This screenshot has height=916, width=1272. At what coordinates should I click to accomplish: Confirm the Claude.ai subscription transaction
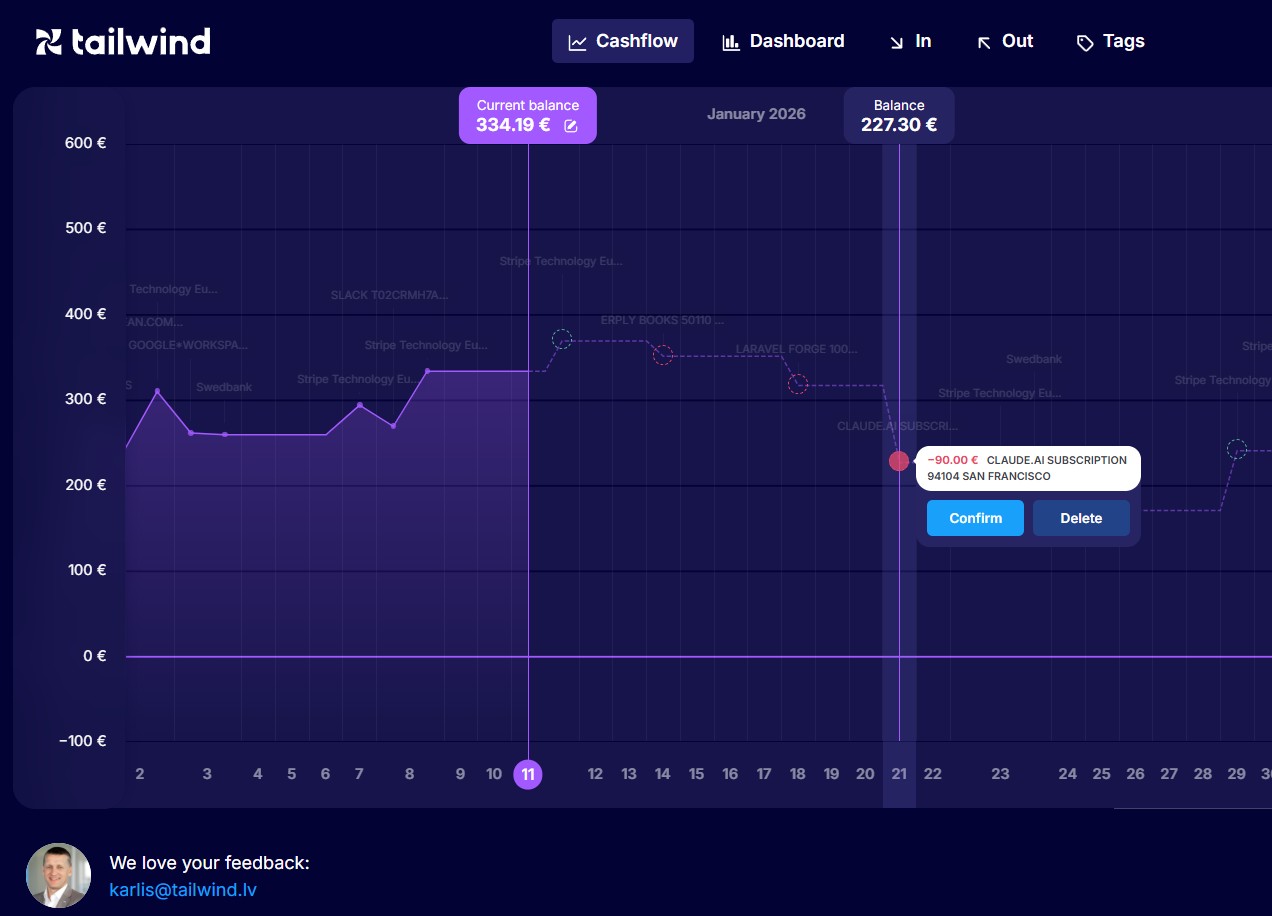(x=975, y=518)
